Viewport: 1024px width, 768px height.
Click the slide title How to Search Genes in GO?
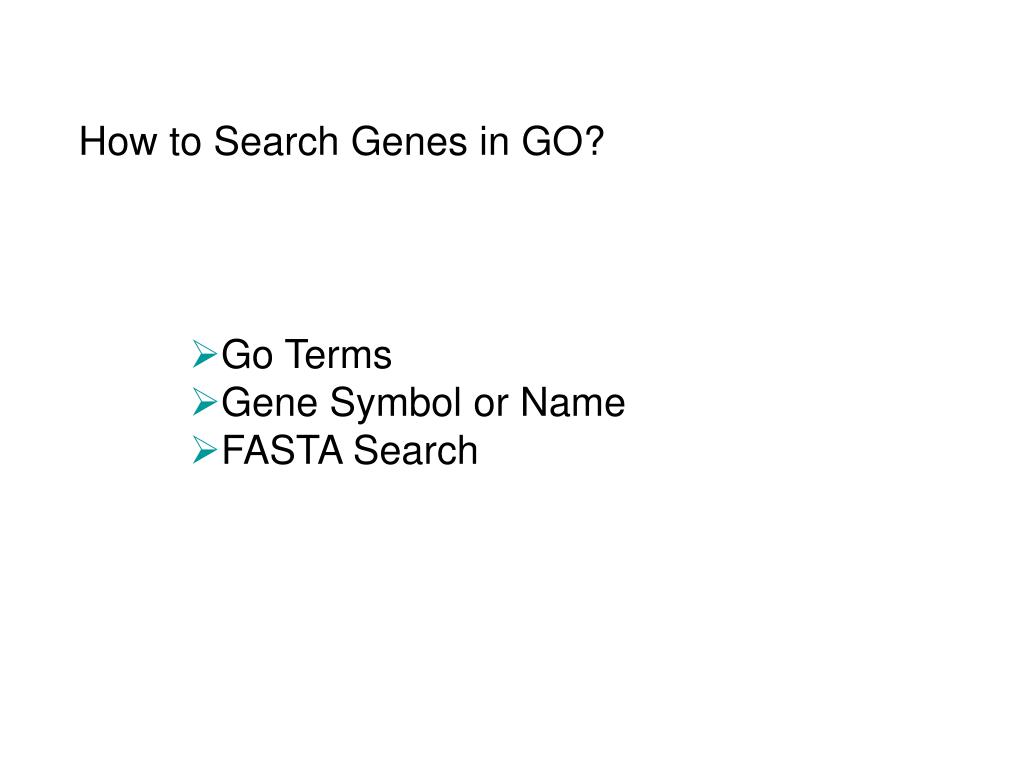pyautogui.click(x=342, y=141)
